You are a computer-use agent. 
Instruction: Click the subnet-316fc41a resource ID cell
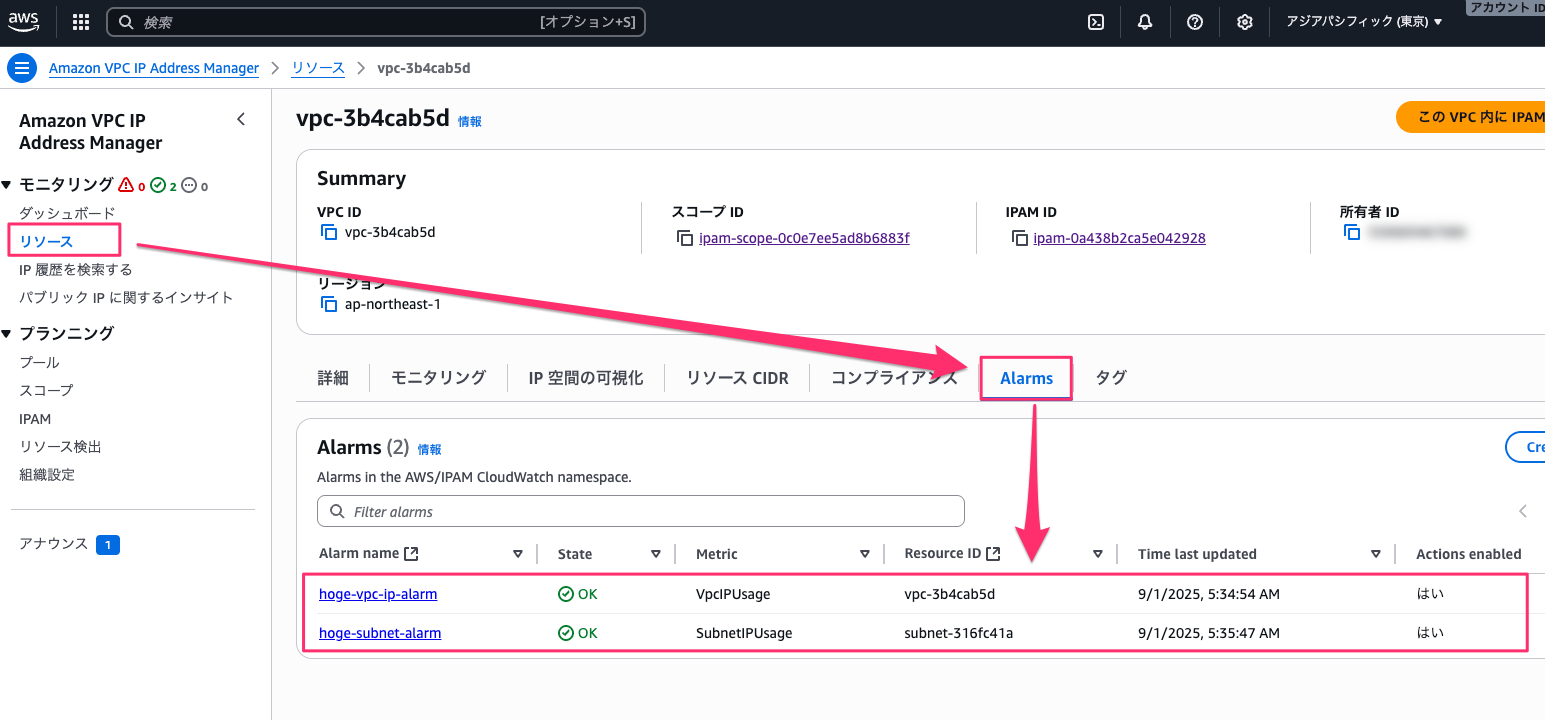[x=958, y=633]
